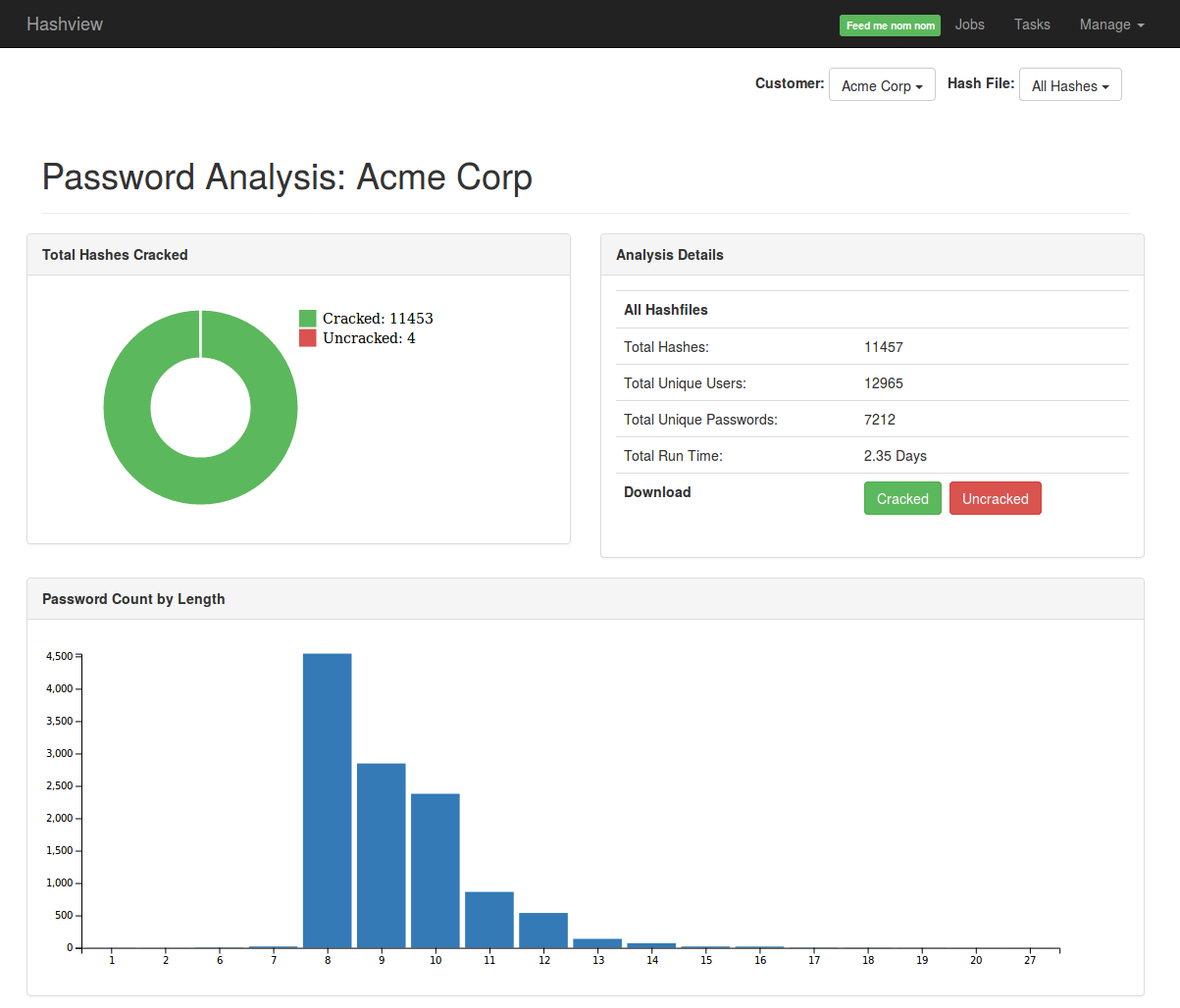Click the 4,500 y-axis label
This screenshot has height=1008, width=1180.
(59, 656)
